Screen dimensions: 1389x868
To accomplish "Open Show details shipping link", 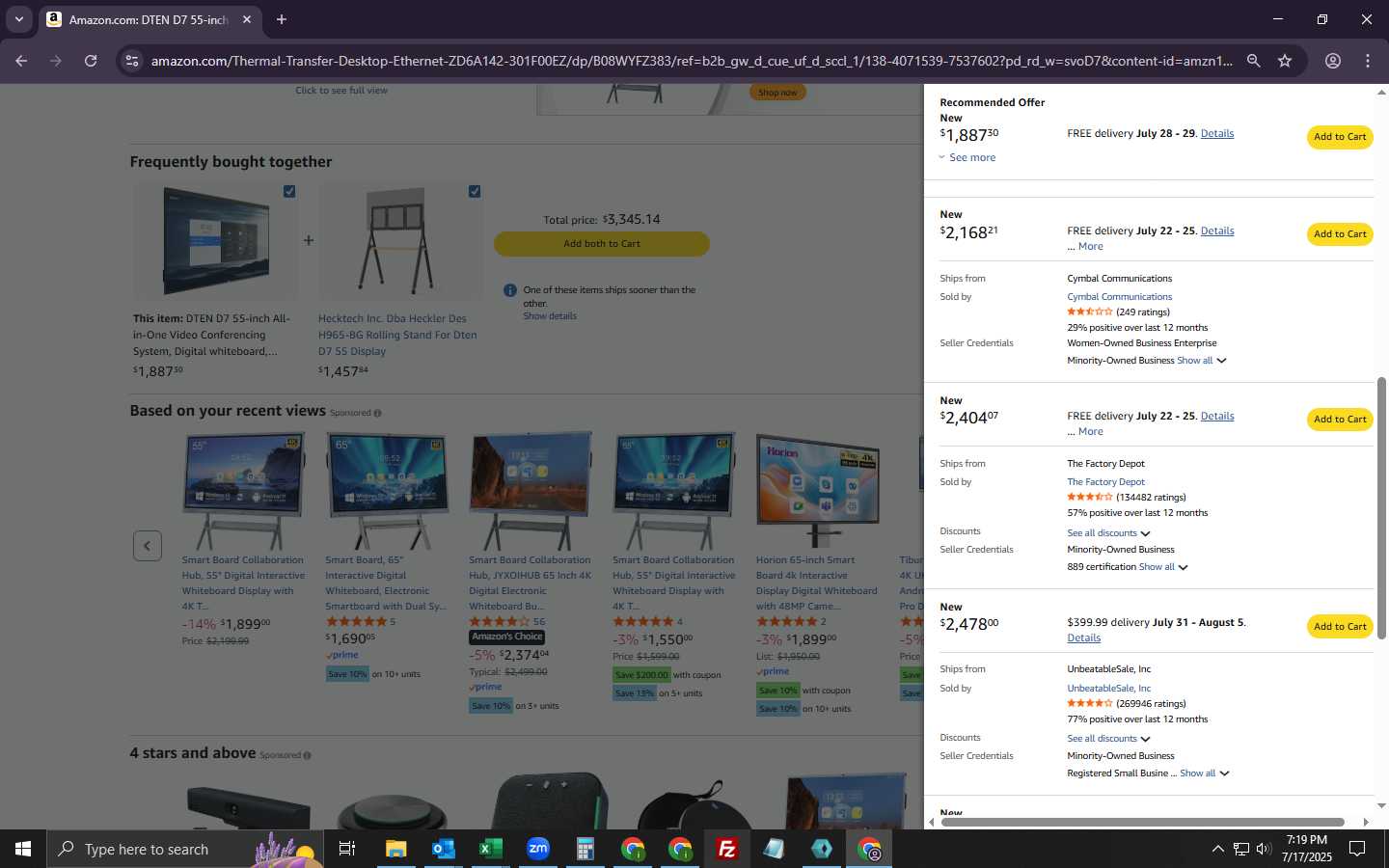I will 550,316.
